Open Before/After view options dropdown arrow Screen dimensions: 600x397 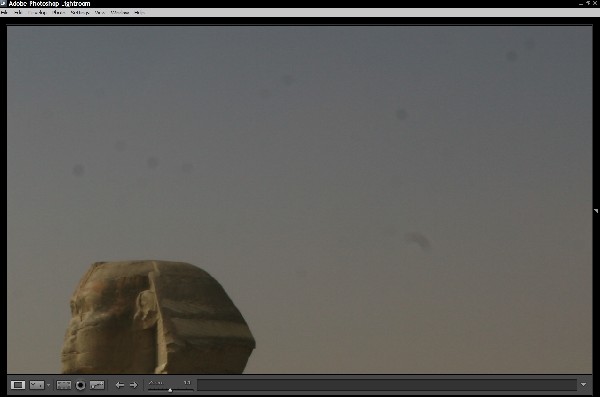point(49,385)
